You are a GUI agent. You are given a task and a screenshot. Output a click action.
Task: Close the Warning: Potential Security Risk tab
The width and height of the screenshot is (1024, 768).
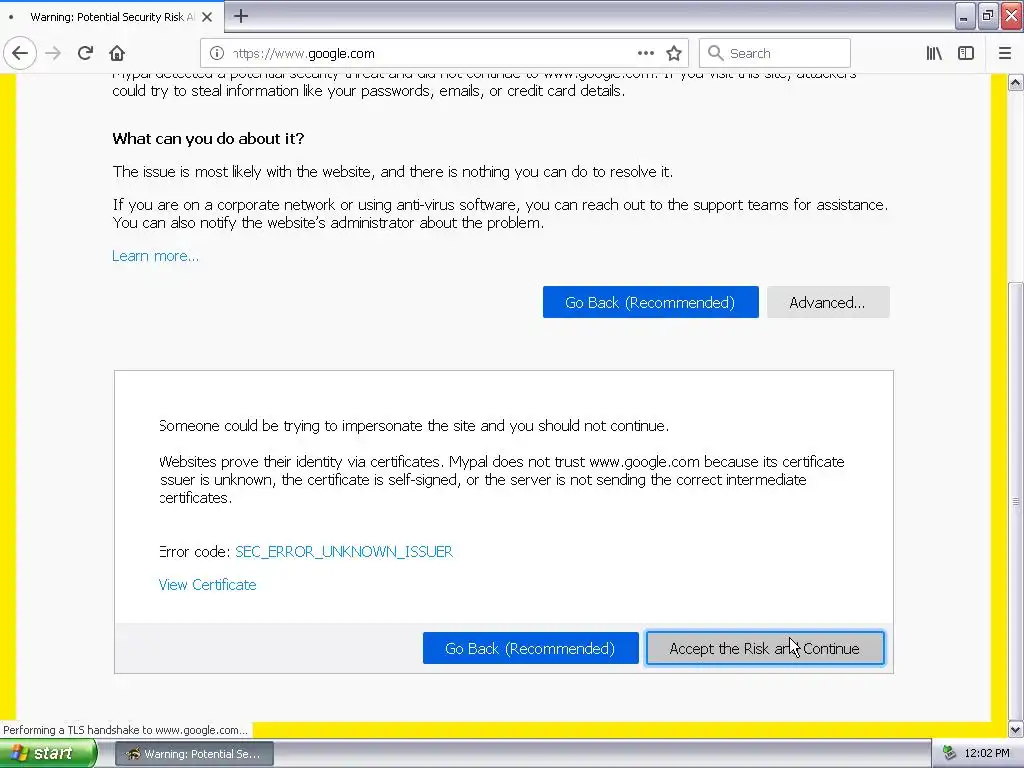point(207,17)
